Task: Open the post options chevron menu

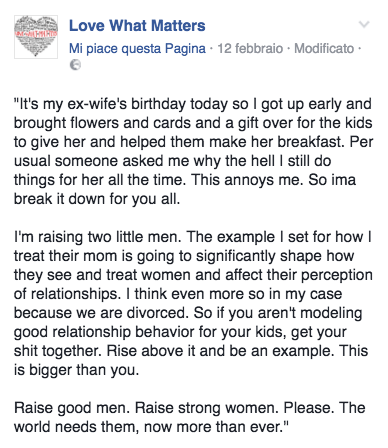Action: (x=364, y=24)
